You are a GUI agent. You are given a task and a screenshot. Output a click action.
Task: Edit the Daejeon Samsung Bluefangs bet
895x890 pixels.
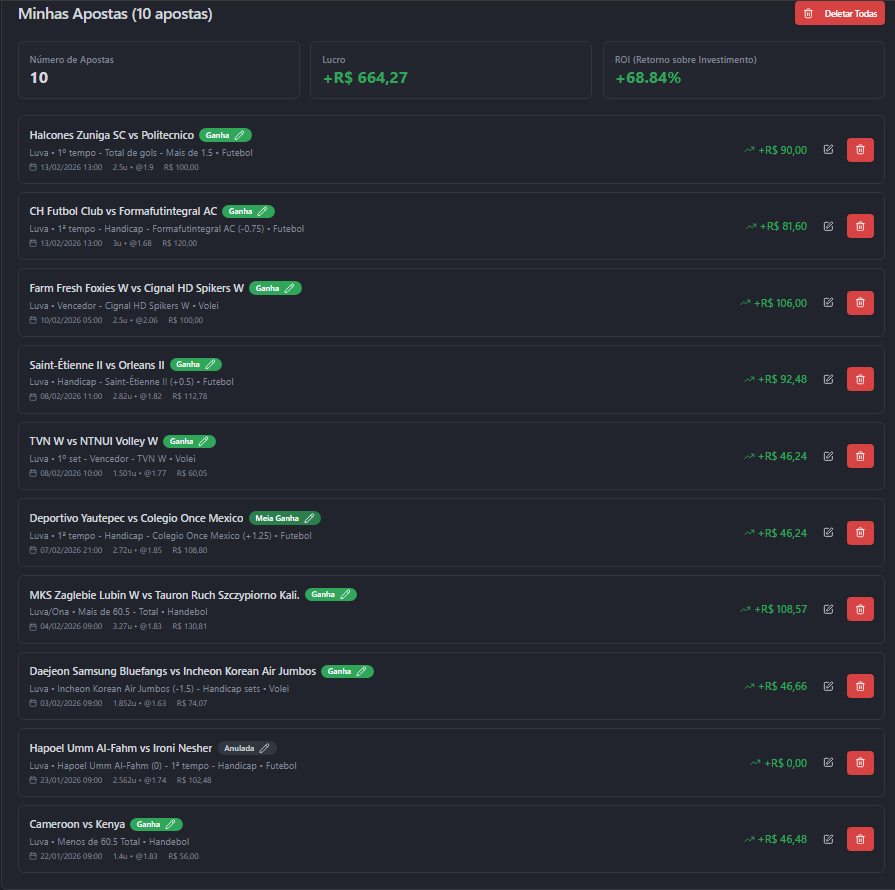point(828,686)
